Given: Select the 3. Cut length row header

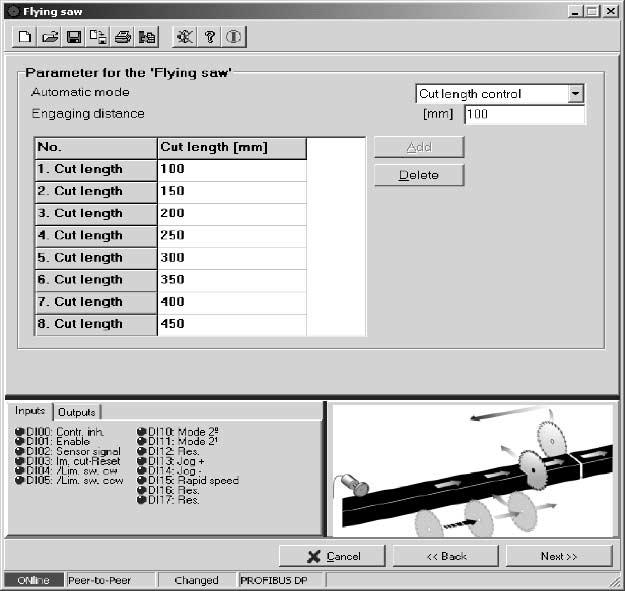Looking at the screenshot, I should (96, 214).
